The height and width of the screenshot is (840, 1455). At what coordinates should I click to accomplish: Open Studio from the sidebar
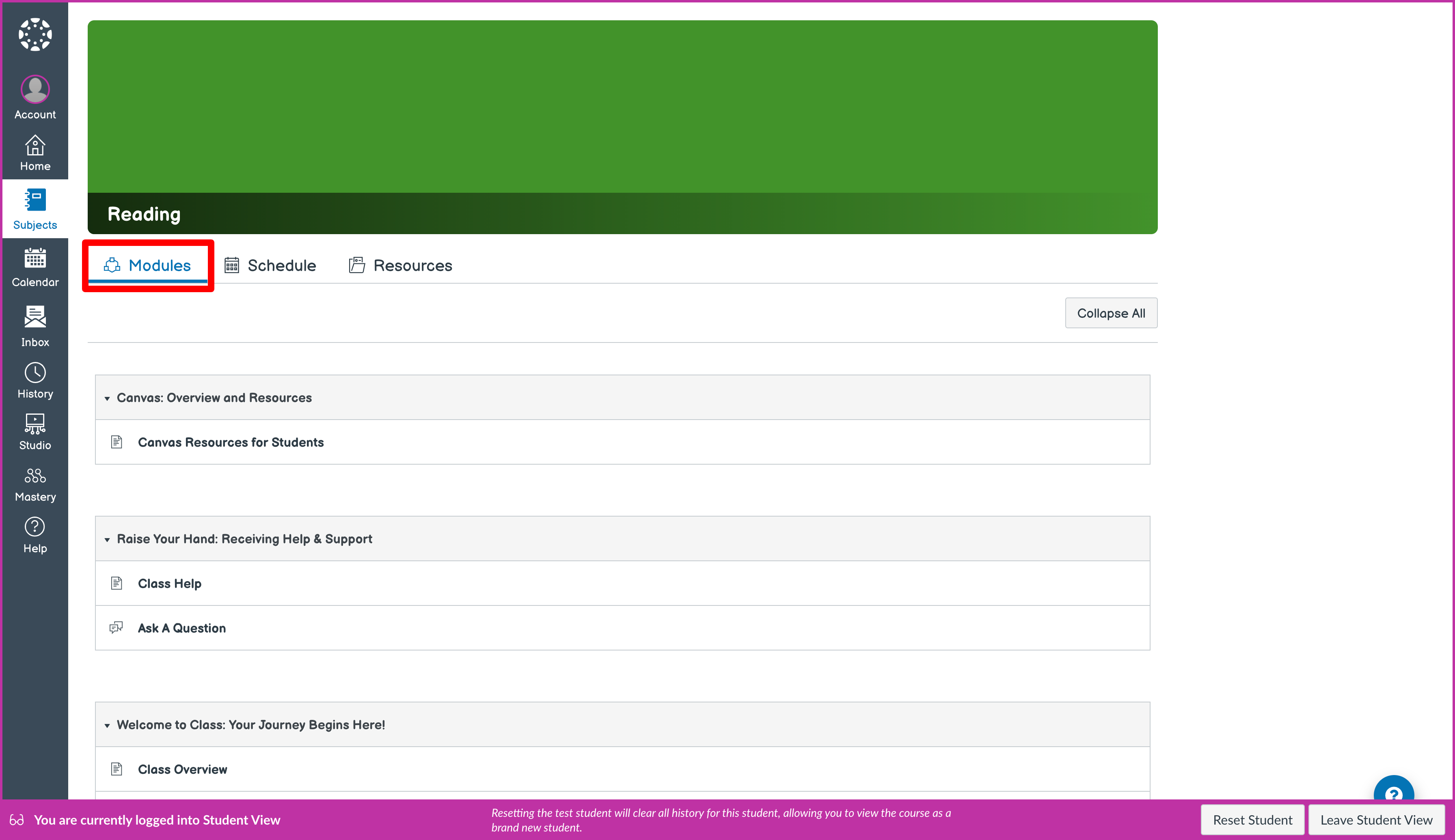(35, 432)
